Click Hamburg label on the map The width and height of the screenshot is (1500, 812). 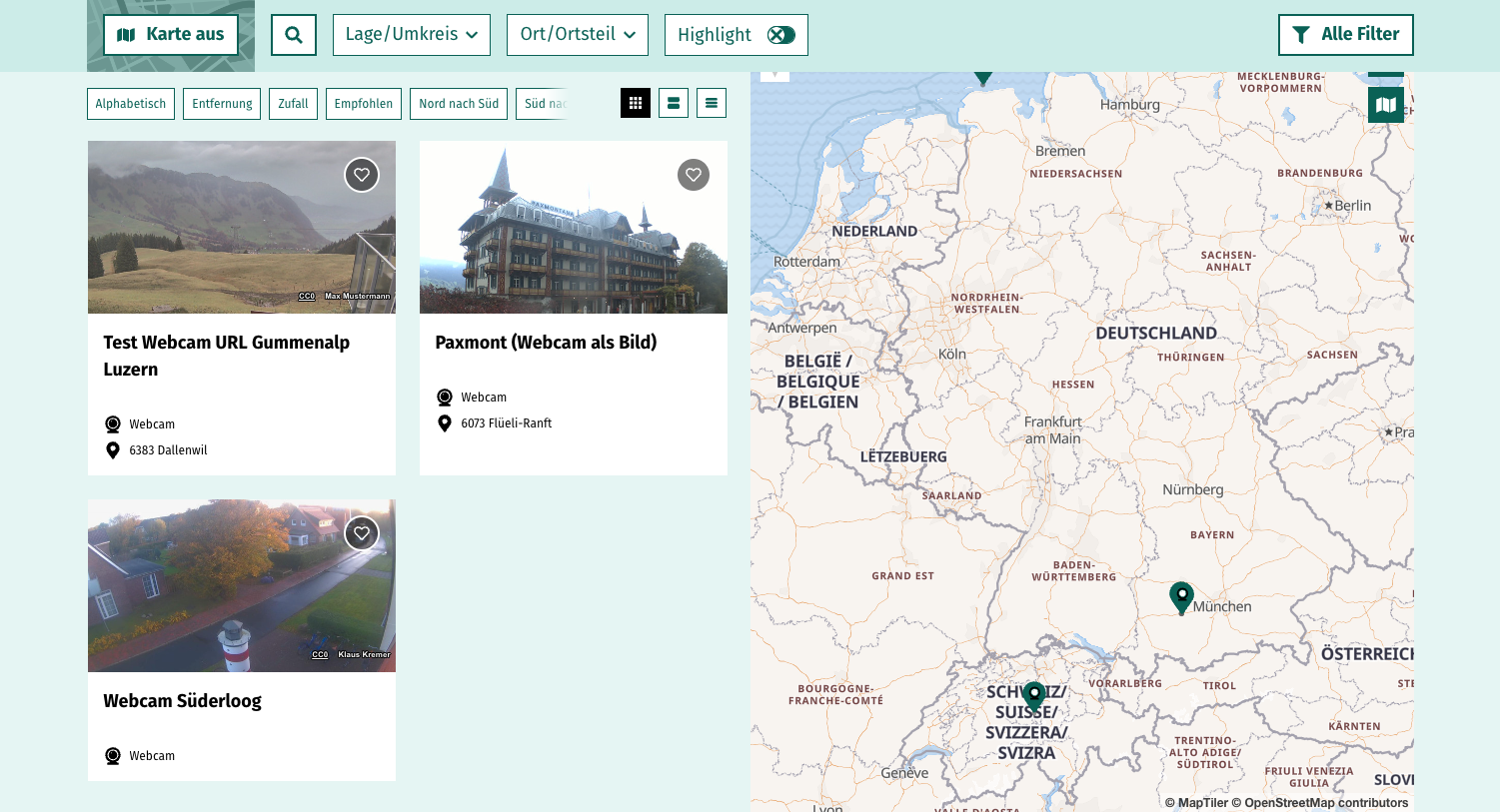coord(1130,105)
